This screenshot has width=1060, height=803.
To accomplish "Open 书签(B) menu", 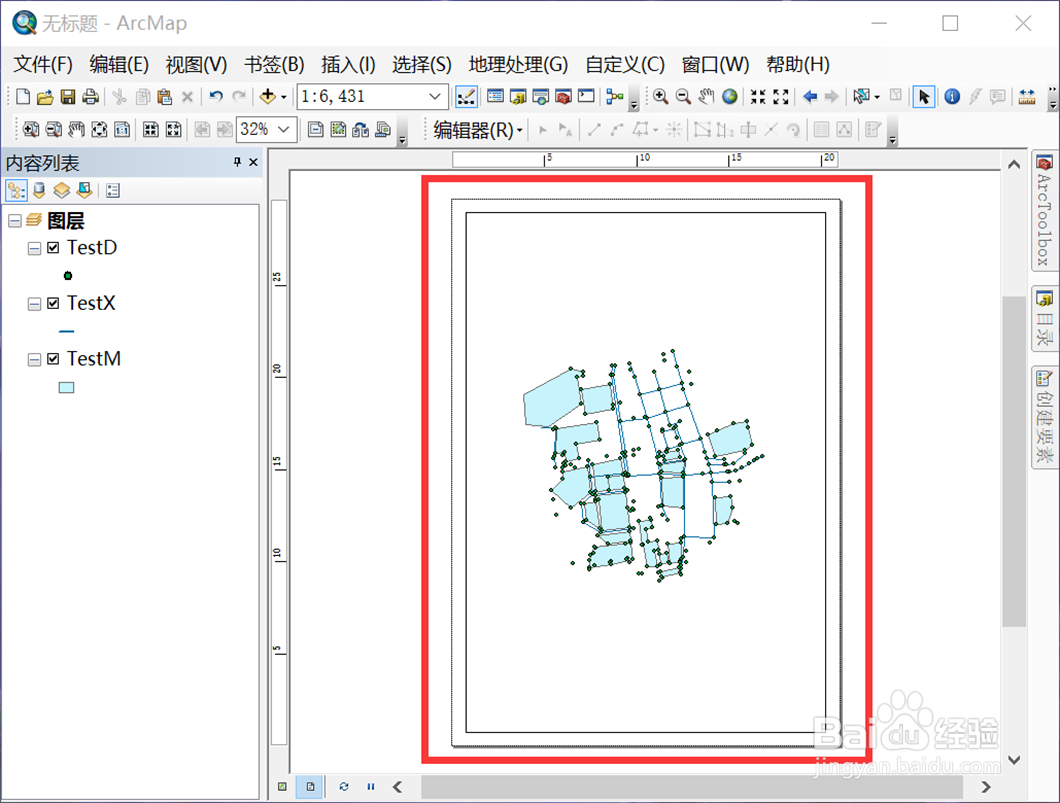I will [274, 65].
